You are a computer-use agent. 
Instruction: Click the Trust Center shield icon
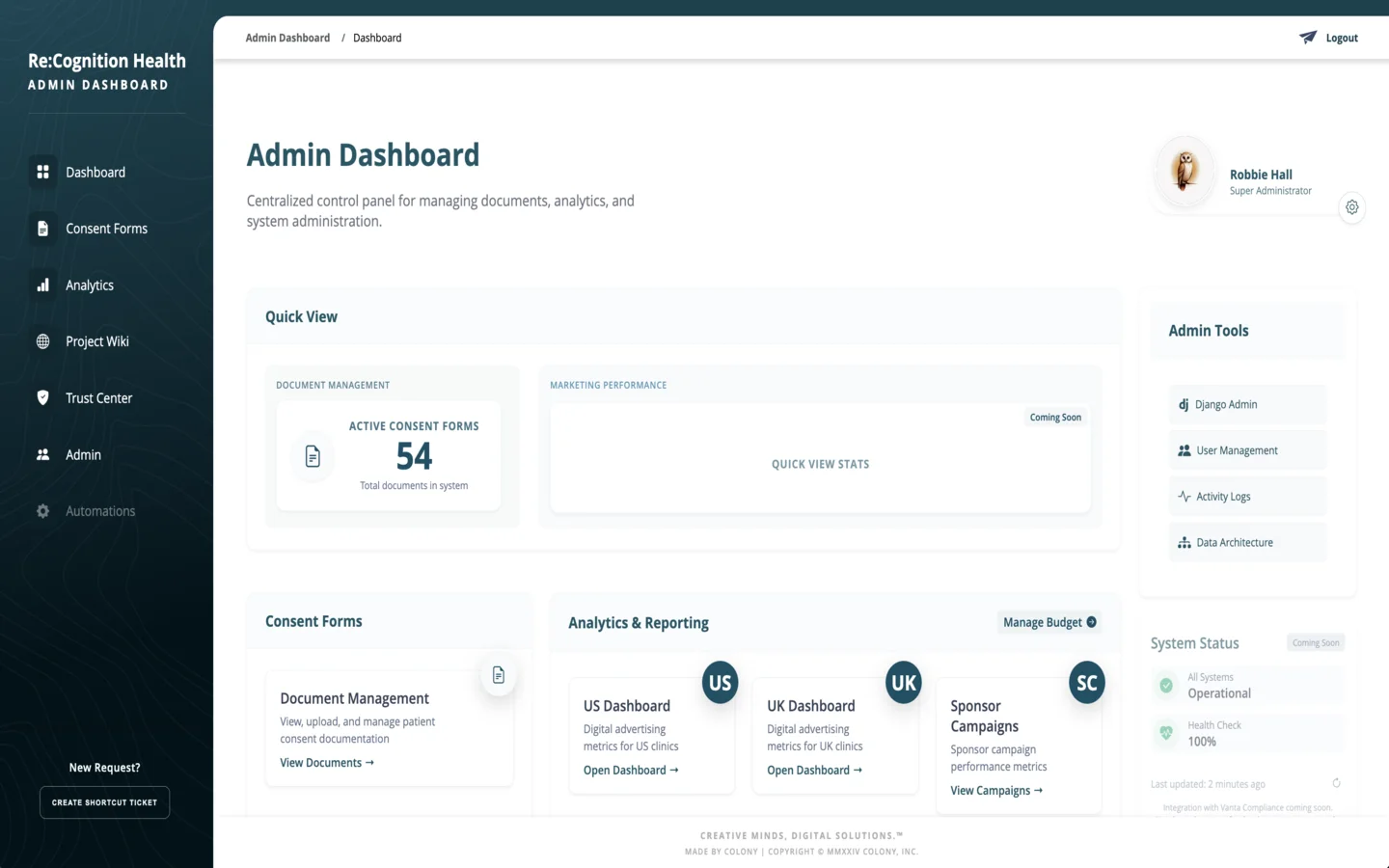[42, 397]
